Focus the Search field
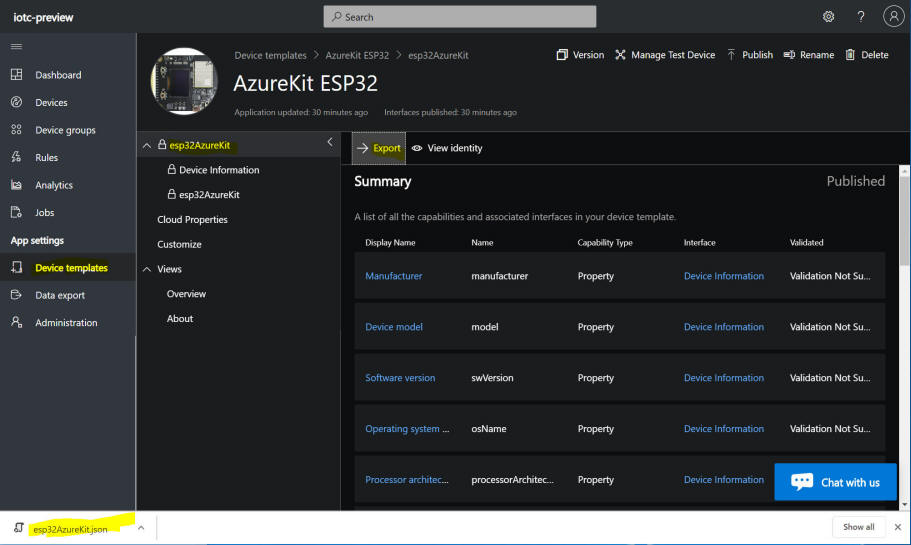The height and width of the screenshot is (545, 911). (460, 17)
